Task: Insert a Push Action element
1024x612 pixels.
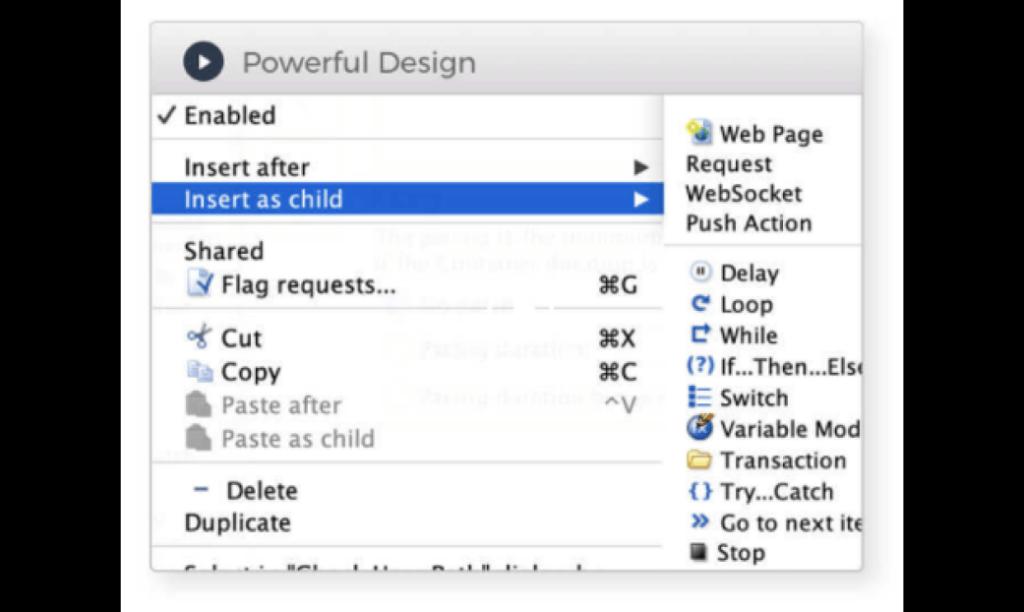Action: 748,224
